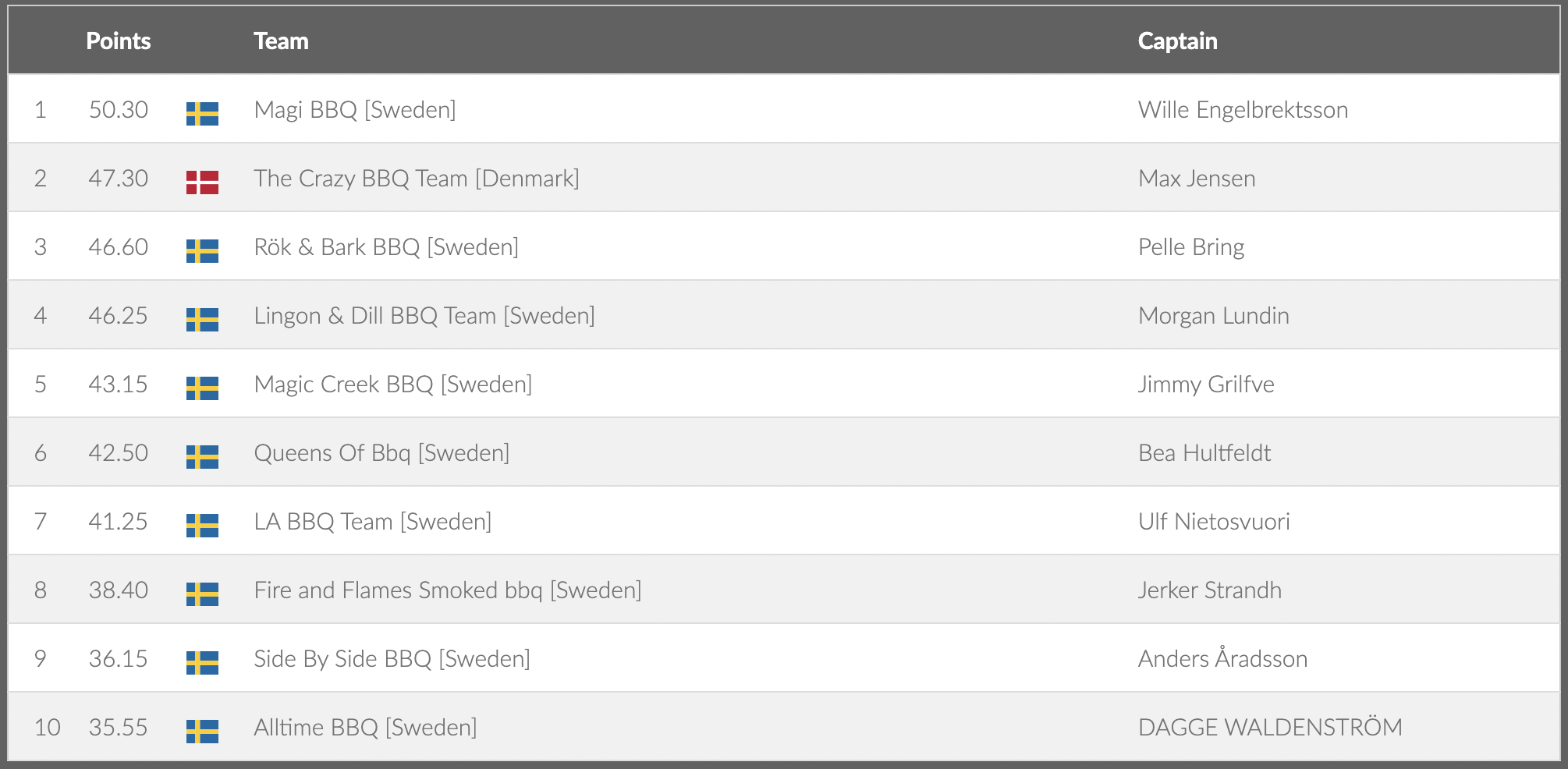Click the flag next to Queens Of Bbq
This screenshot has width=1568, height=769.
pyautogui.click(x=202, y=456)
